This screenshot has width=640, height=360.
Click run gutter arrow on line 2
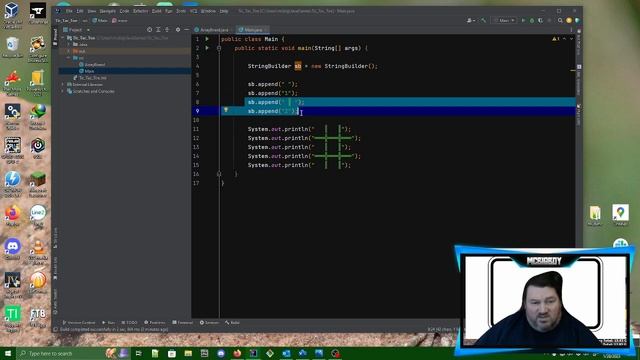tap(207, 48)
